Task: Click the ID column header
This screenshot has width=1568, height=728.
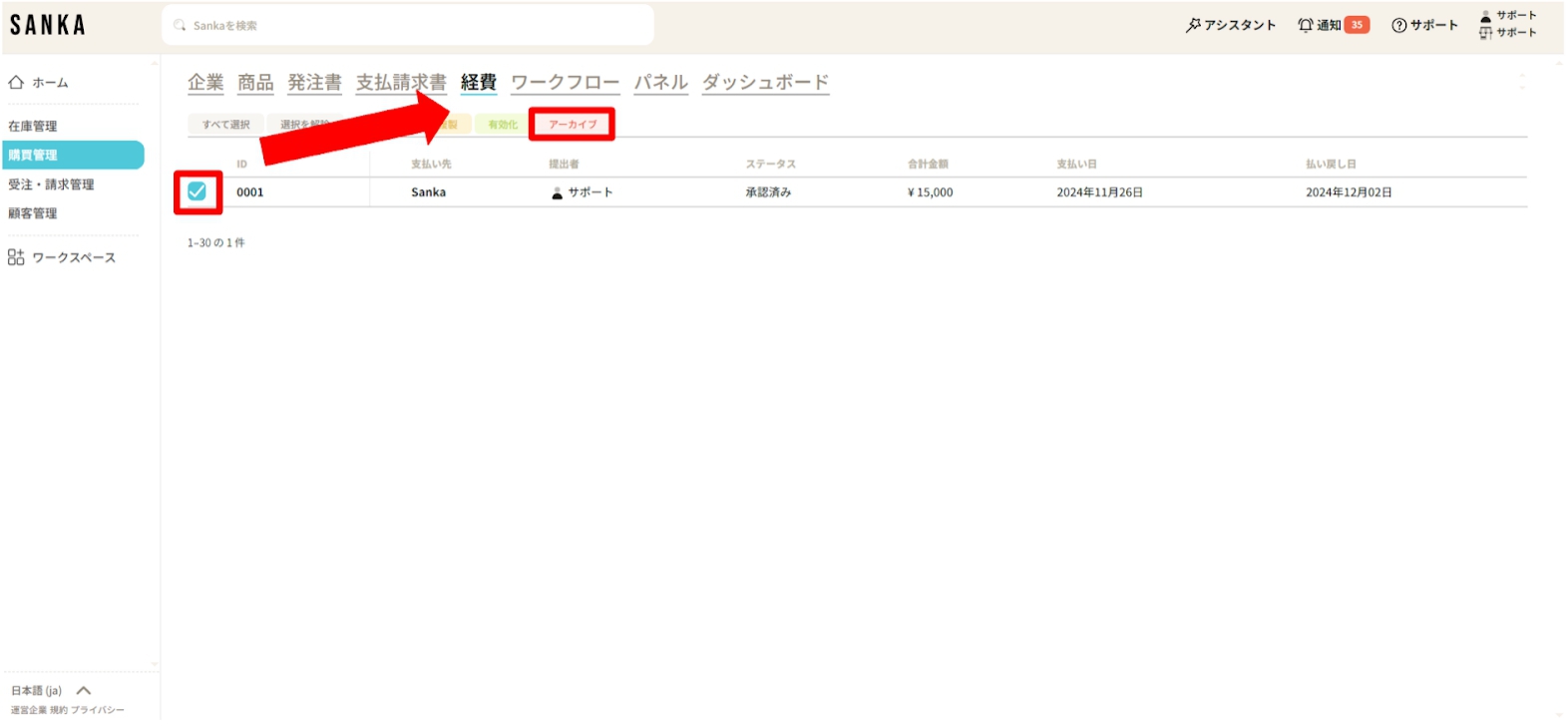Action: [241, 165]
